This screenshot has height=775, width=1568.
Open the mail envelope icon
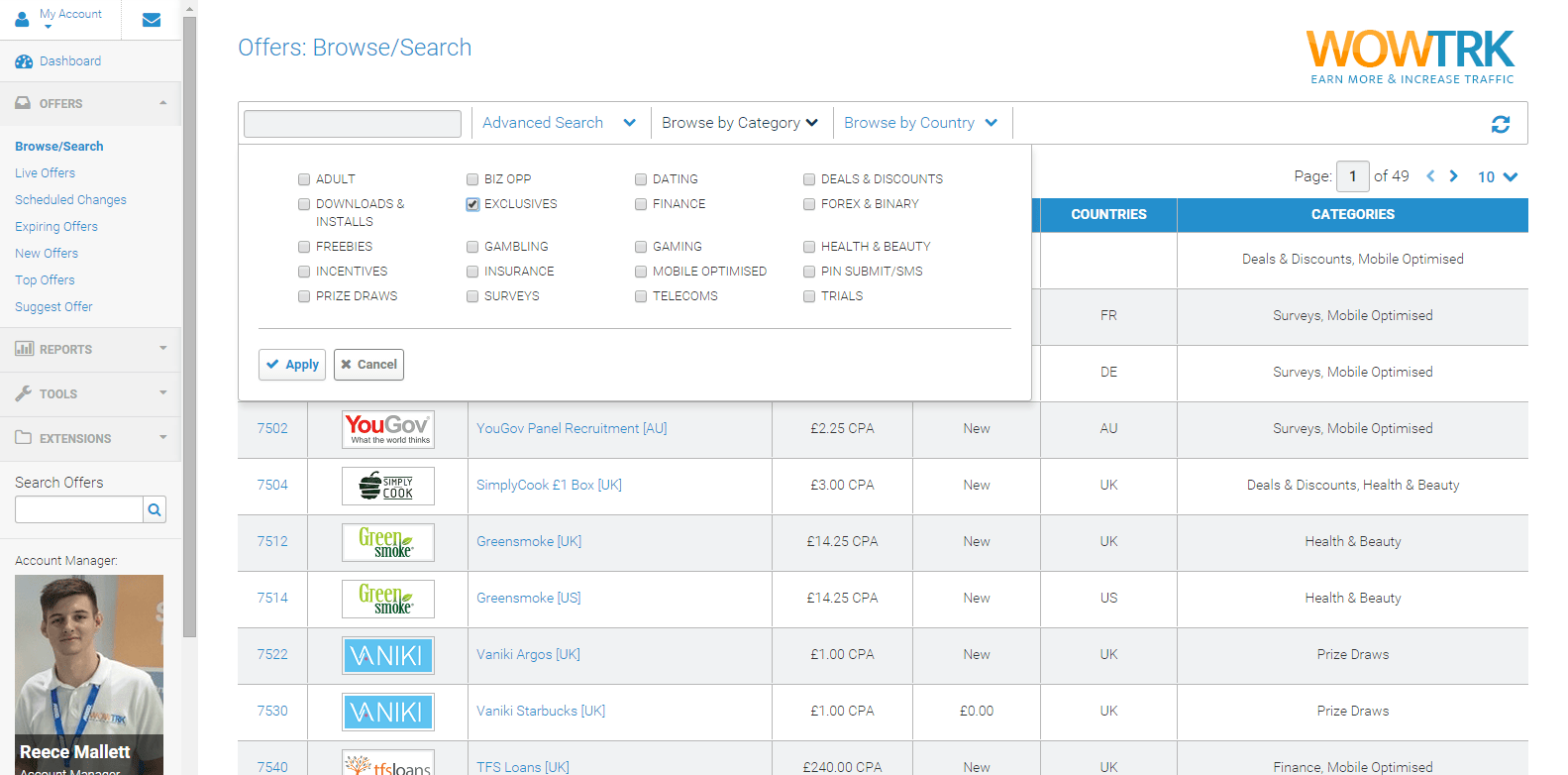pos(152,20)
